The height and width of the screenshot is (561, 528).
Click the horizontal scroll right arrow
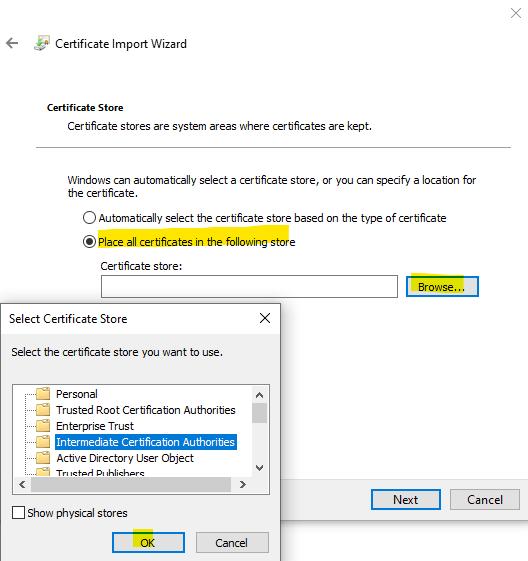[x=243, y=484]
